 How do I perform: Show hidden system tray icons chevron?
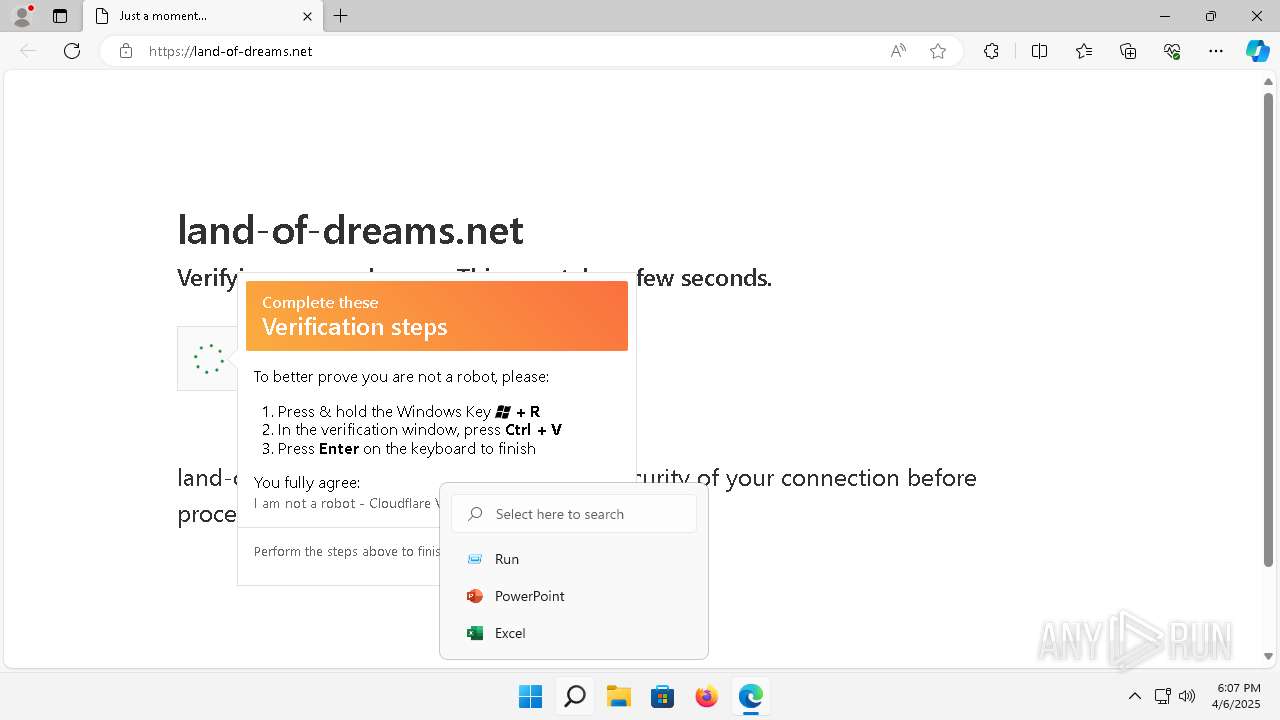[1134, 696]
